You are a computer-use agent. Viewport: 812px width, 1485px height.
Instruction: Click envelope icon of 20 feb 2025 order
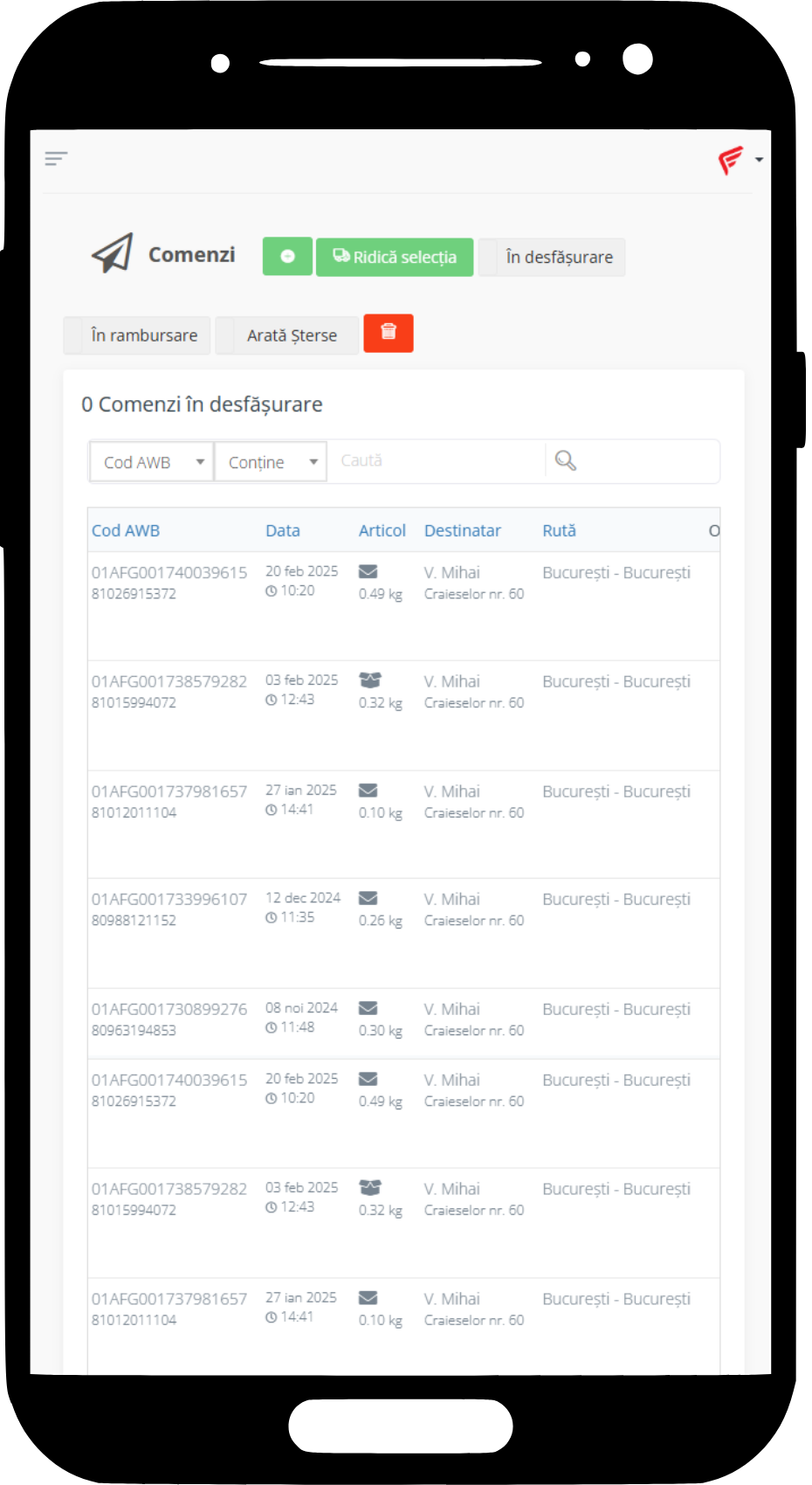click(368, 571)
